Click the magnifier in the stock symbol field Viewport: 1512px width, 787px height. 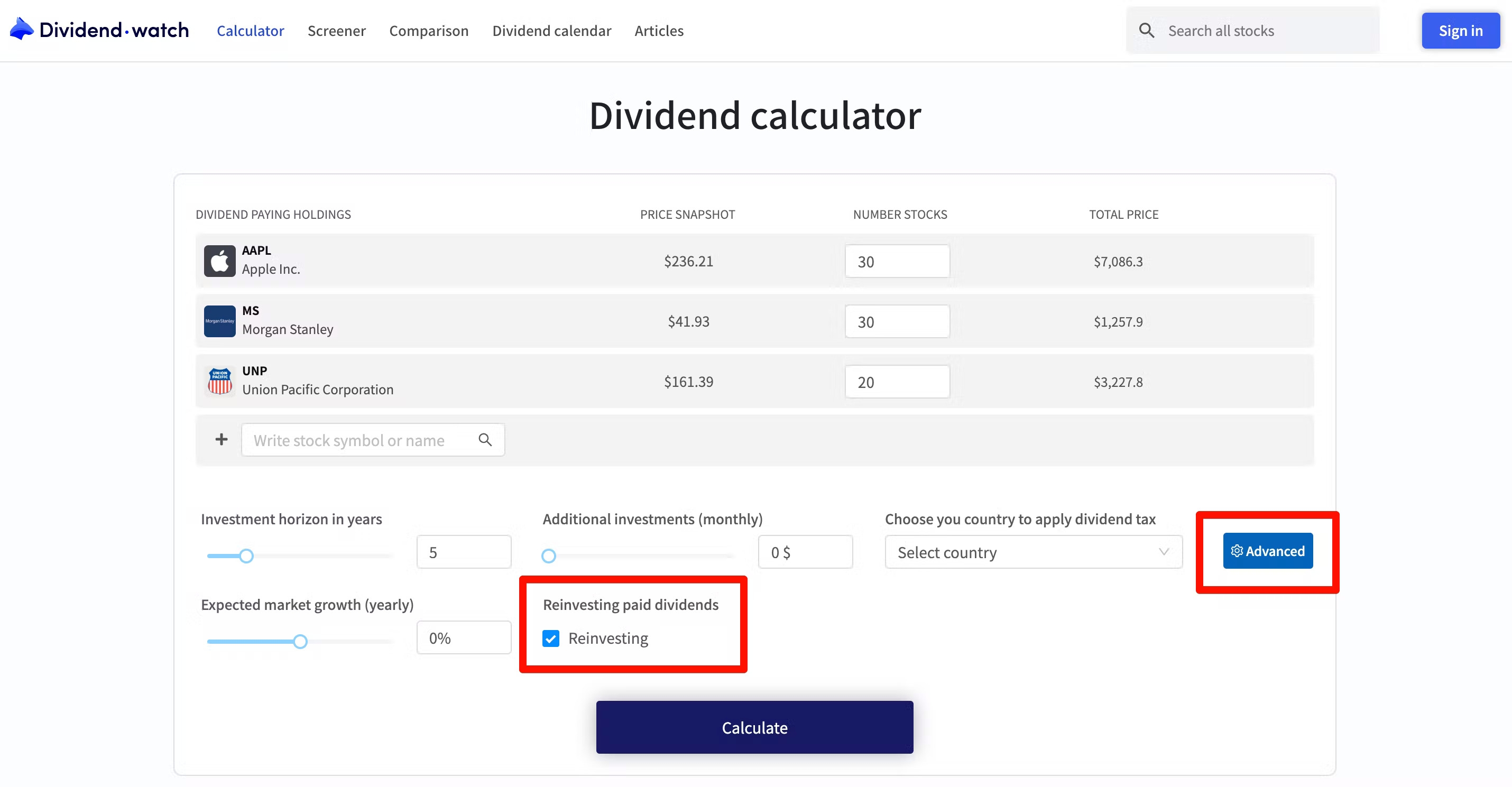click(485, 440)
